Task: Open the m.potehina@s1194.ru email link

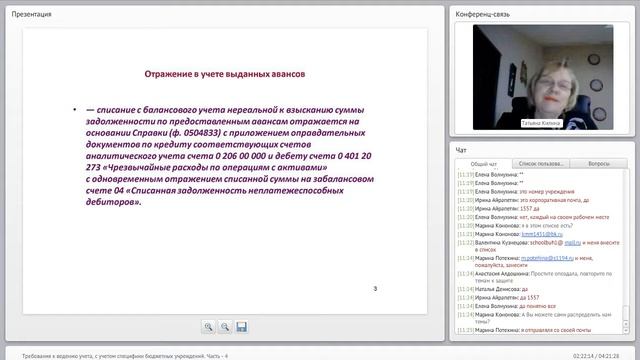Action: click(x=547, y=258)
